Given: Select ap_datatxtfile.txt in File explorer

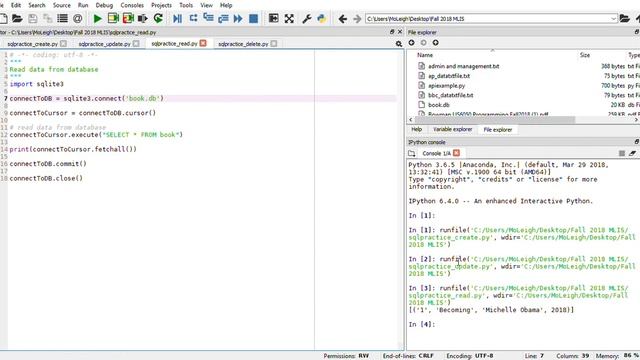Looking at the screenshot, I should coord(449,76).
